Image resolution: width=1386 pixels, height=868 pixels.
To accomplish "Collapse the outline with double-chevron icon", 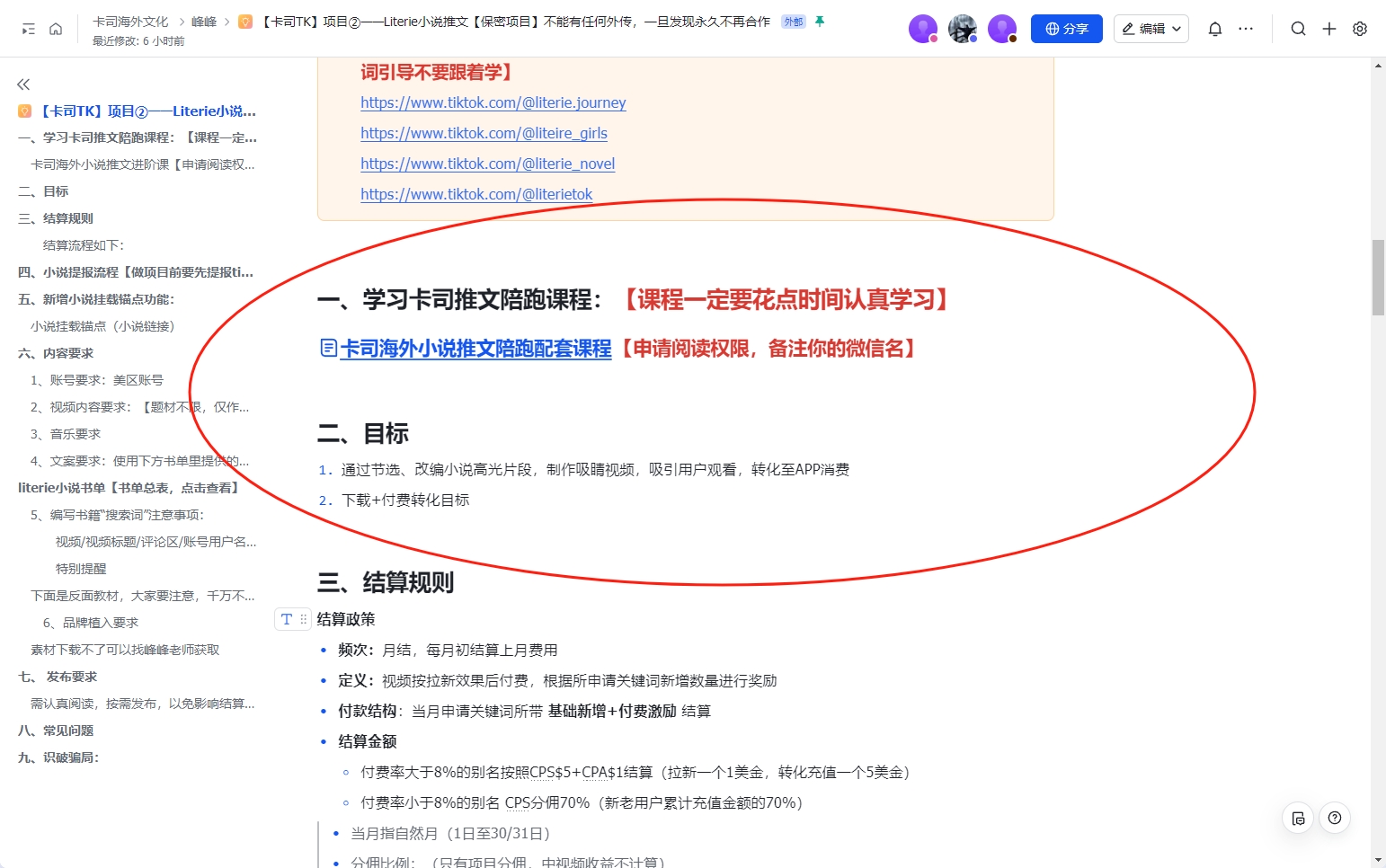I will [x=23, y=84].
